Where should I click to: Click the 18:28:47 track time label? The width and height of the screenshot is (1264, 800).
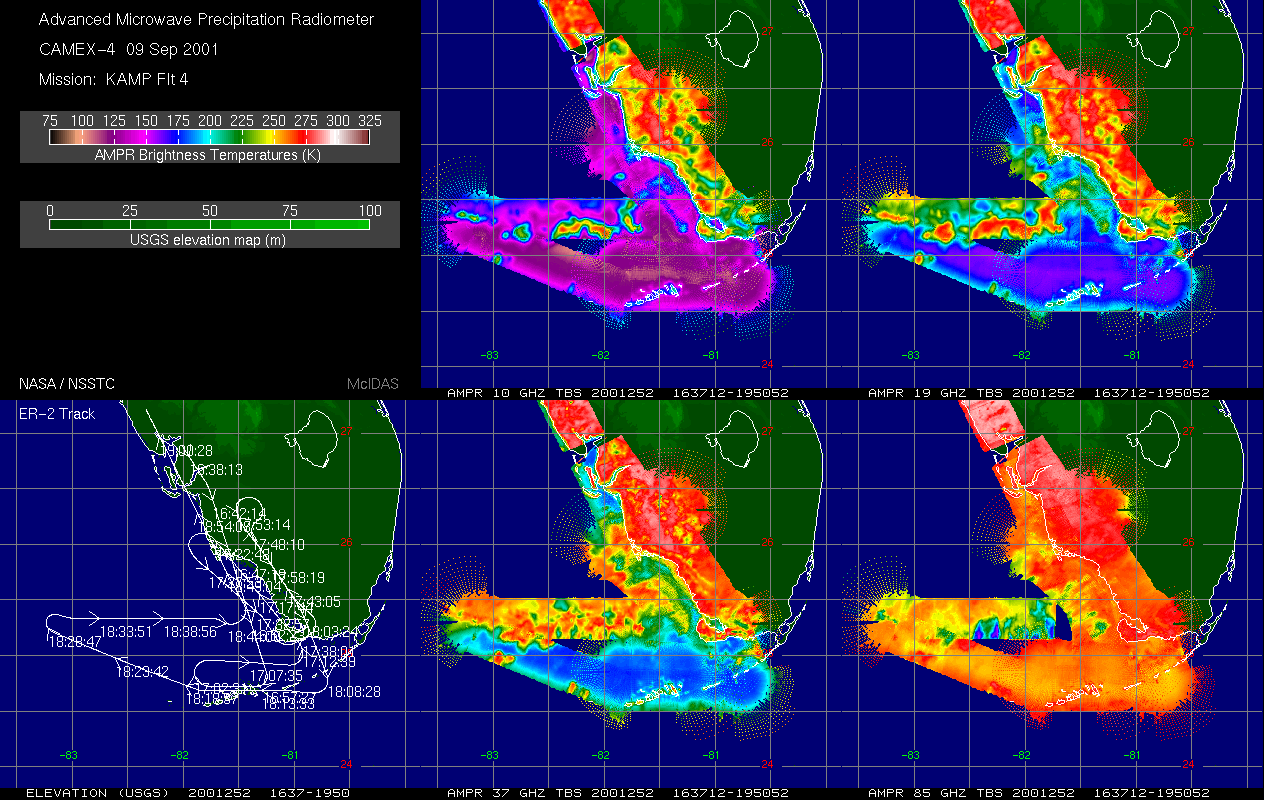73,641
